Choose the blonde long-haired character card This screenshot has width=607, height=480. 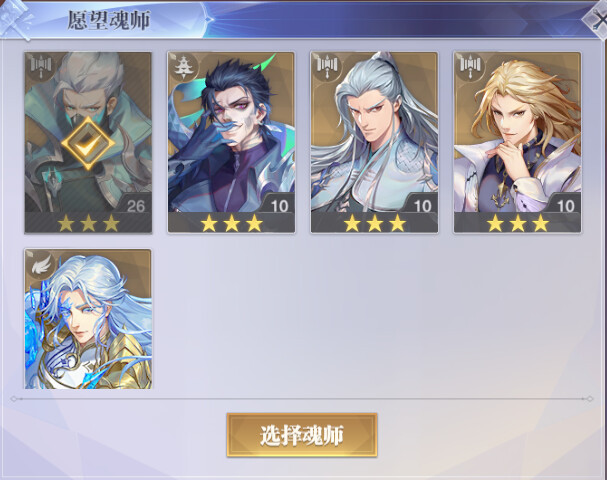coord(518,142)
